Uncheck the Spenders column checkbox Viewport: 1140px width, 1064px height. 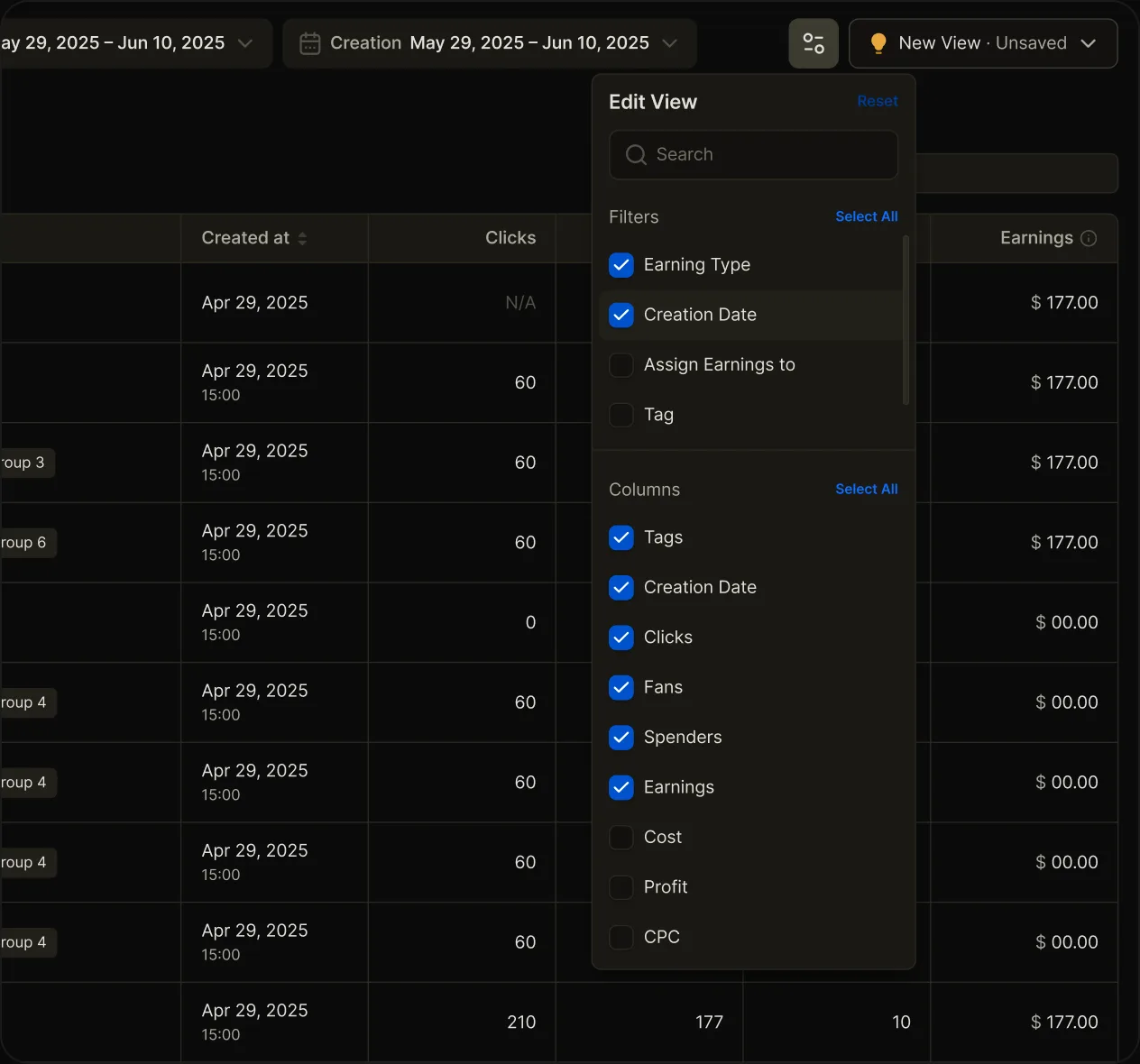[x=621, y=738]
